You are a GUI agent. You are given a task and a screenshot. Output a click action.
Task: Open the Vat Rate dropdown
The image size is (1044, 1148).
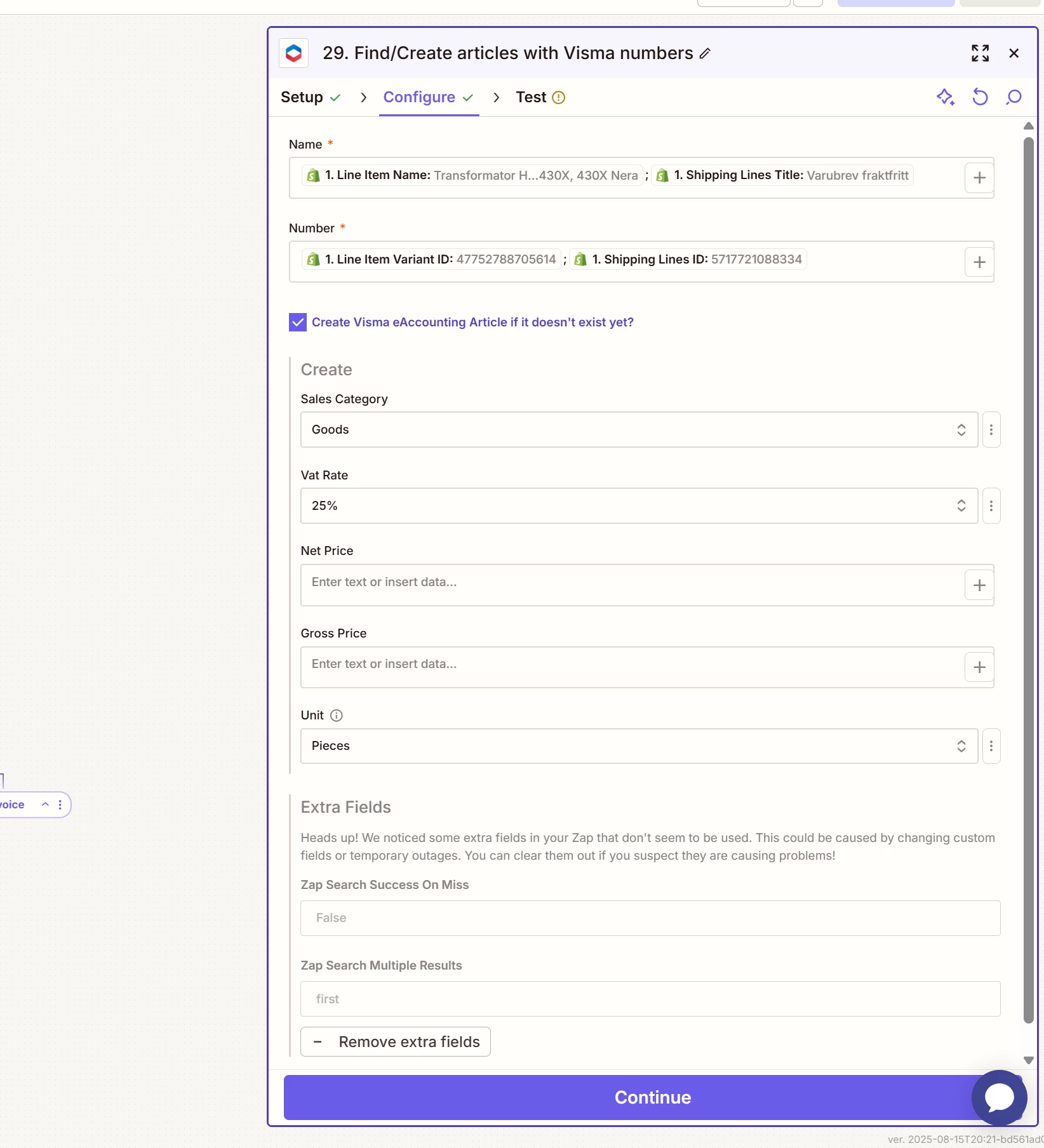point(639,506)
